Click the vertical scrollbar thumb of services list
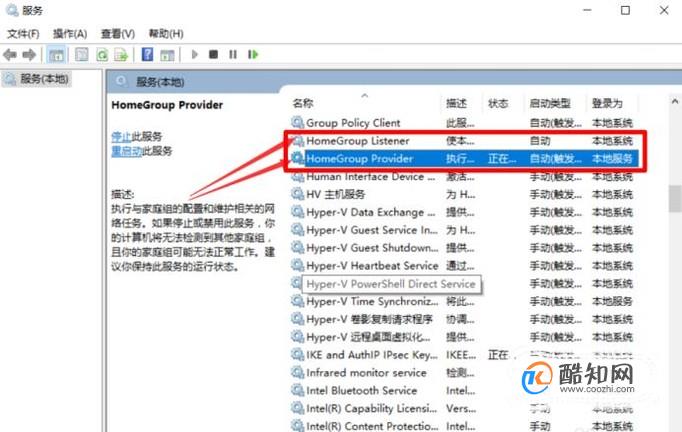The height and width of the screenshot is (432, 682). (x=675, y=198)
